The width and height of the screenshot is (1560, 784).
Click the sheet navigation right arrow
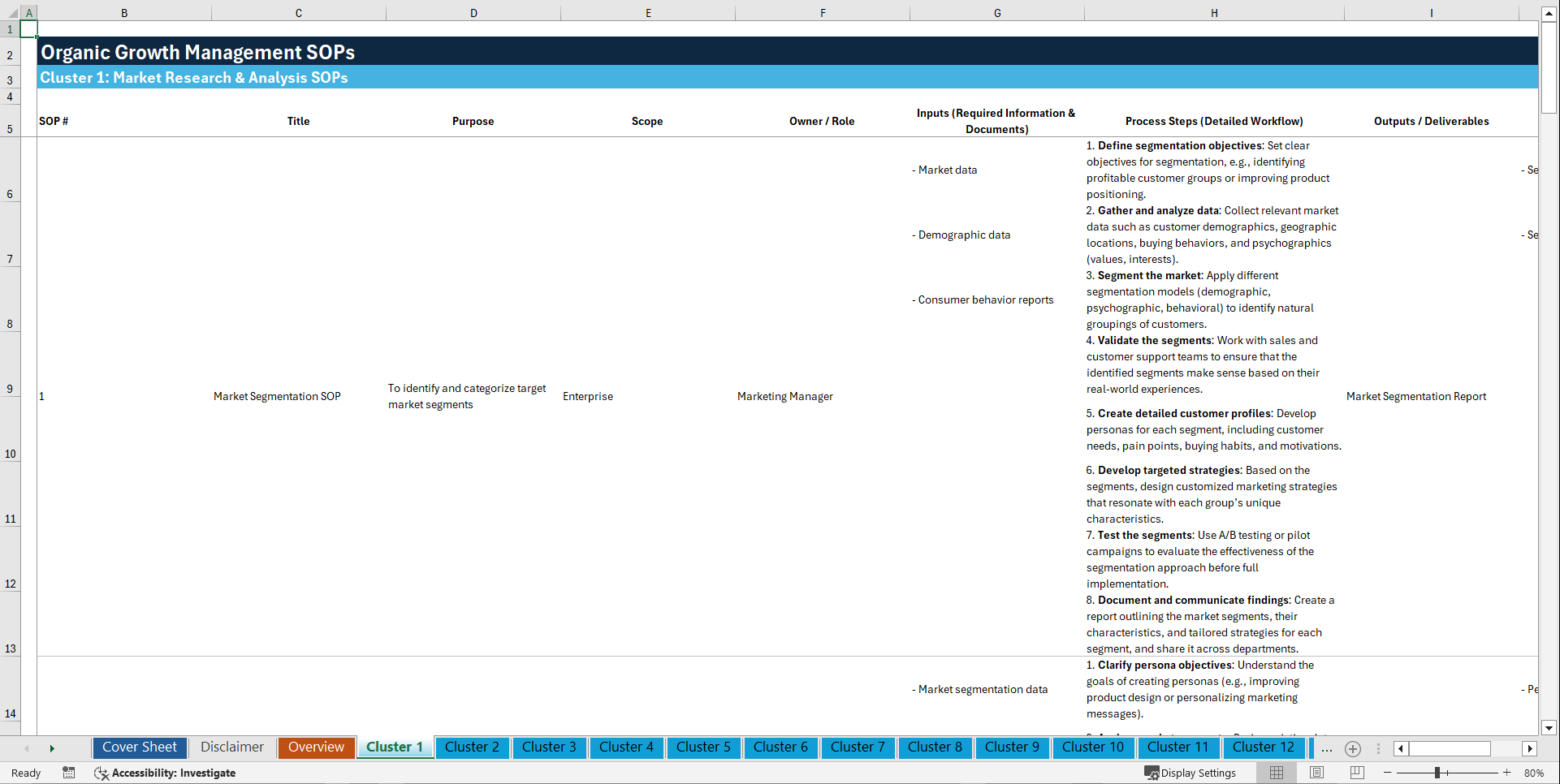(x=52, y=748)
